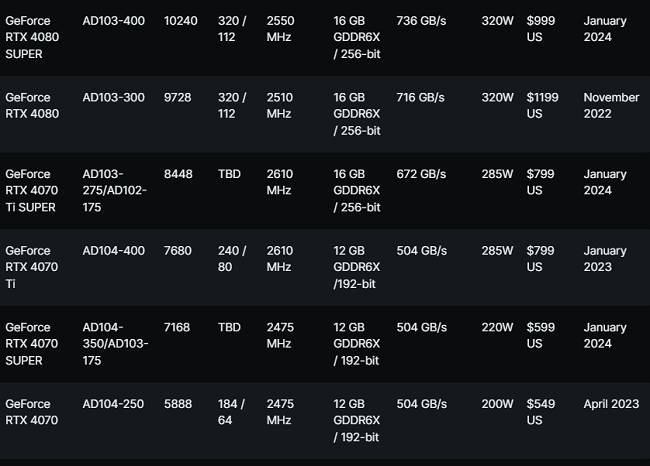Select the AD103-300 chip cell

point(113,98)
